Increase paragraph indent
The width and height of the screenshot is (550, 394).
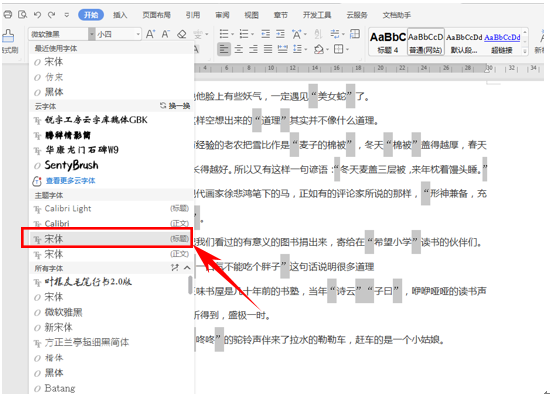pyautogui.click(x=280, y=34)
